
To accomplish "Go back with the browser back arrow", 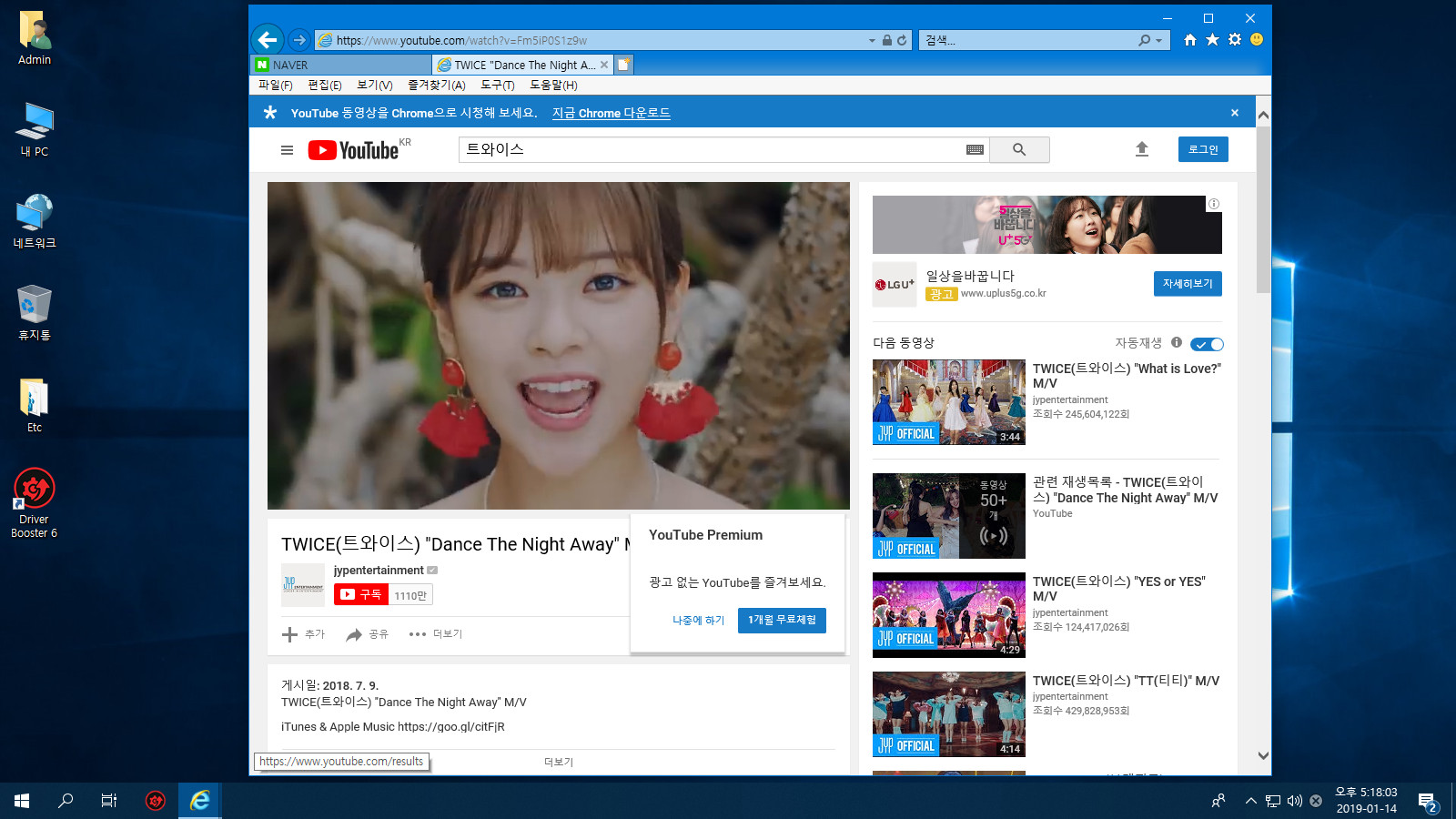I will pyautogui.click(x=267, y=39).
